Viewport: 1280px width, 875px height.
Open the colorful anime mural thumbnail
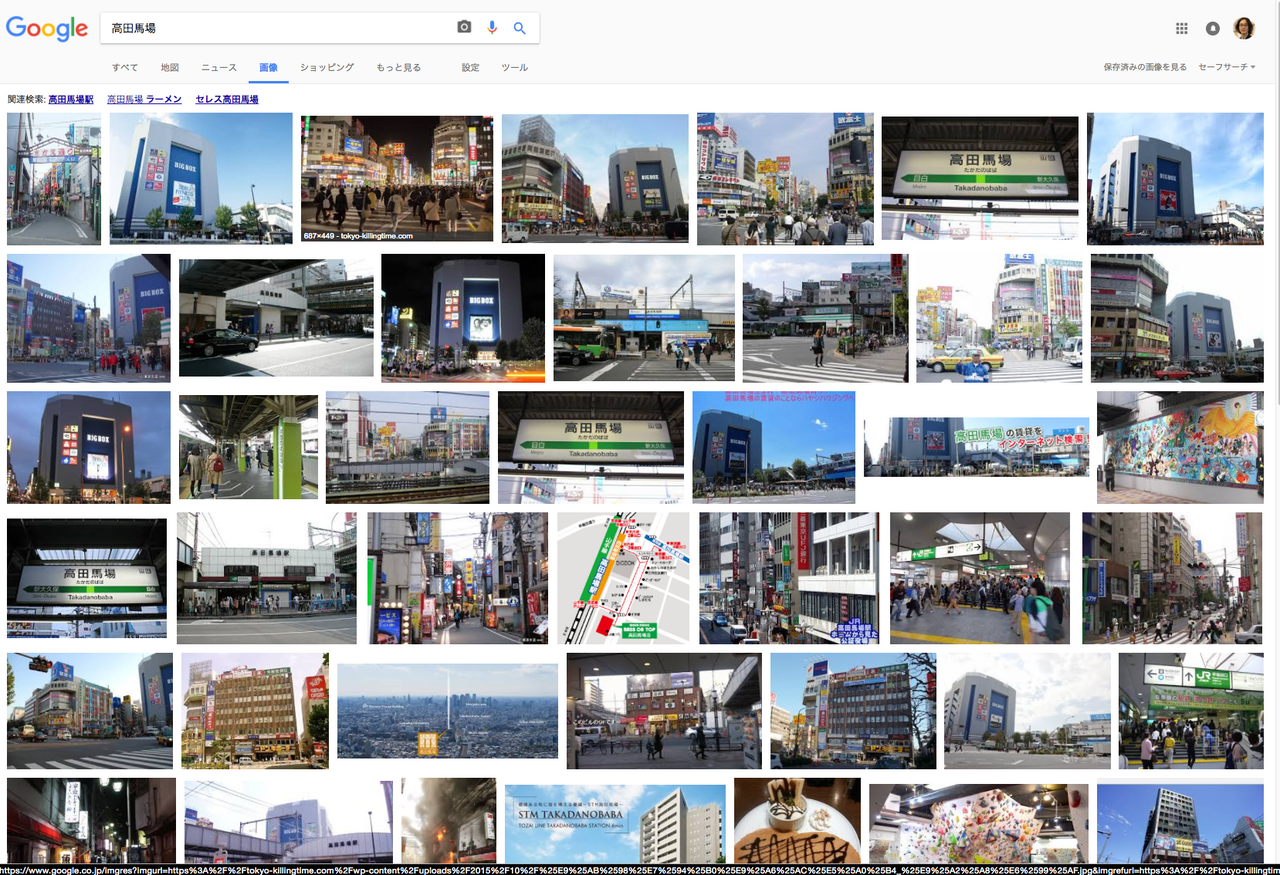pos(1180,447)
